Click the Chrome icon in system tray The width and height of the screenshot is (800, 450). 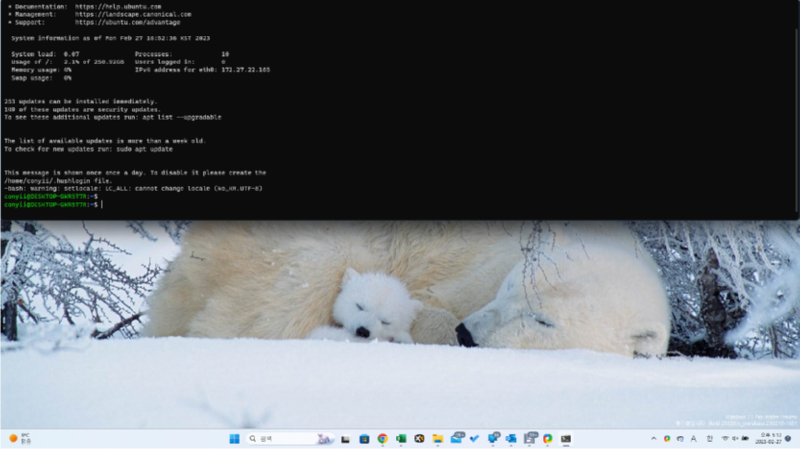point(667,438)
